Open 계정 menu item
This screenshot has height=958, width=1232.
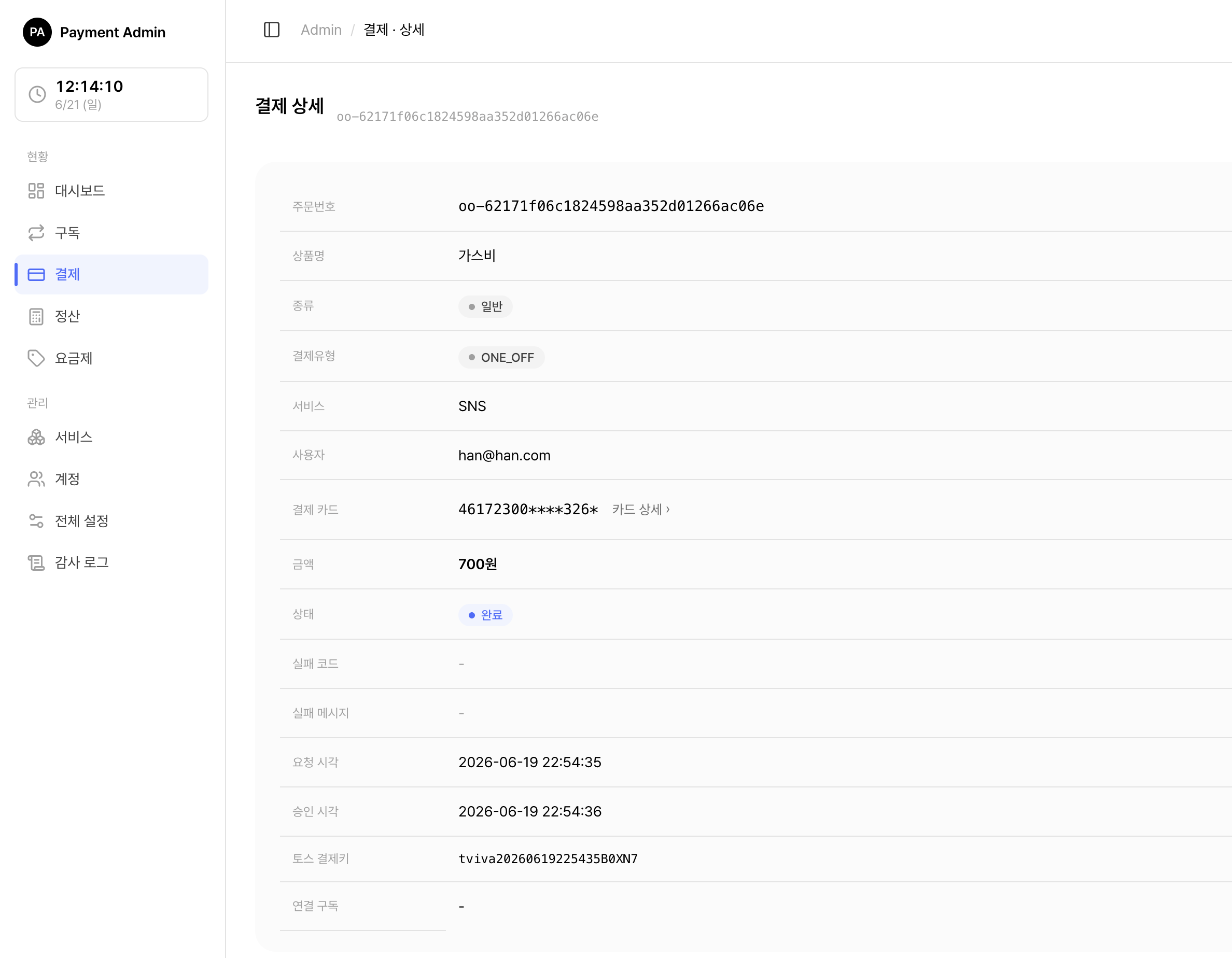point(111,478)
